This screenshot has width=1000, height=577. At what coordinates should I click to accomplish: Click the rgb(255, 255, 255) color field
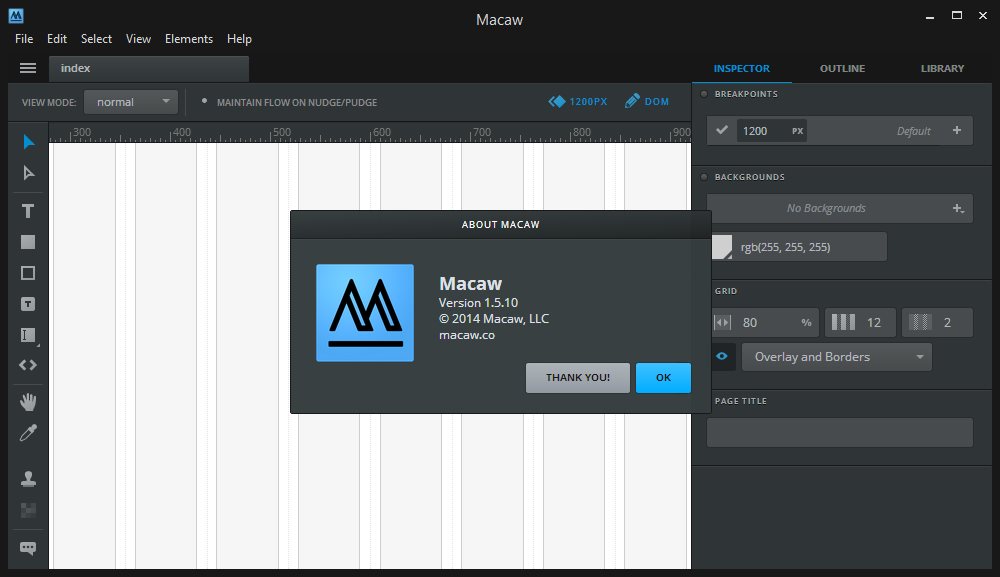[809, 247]
